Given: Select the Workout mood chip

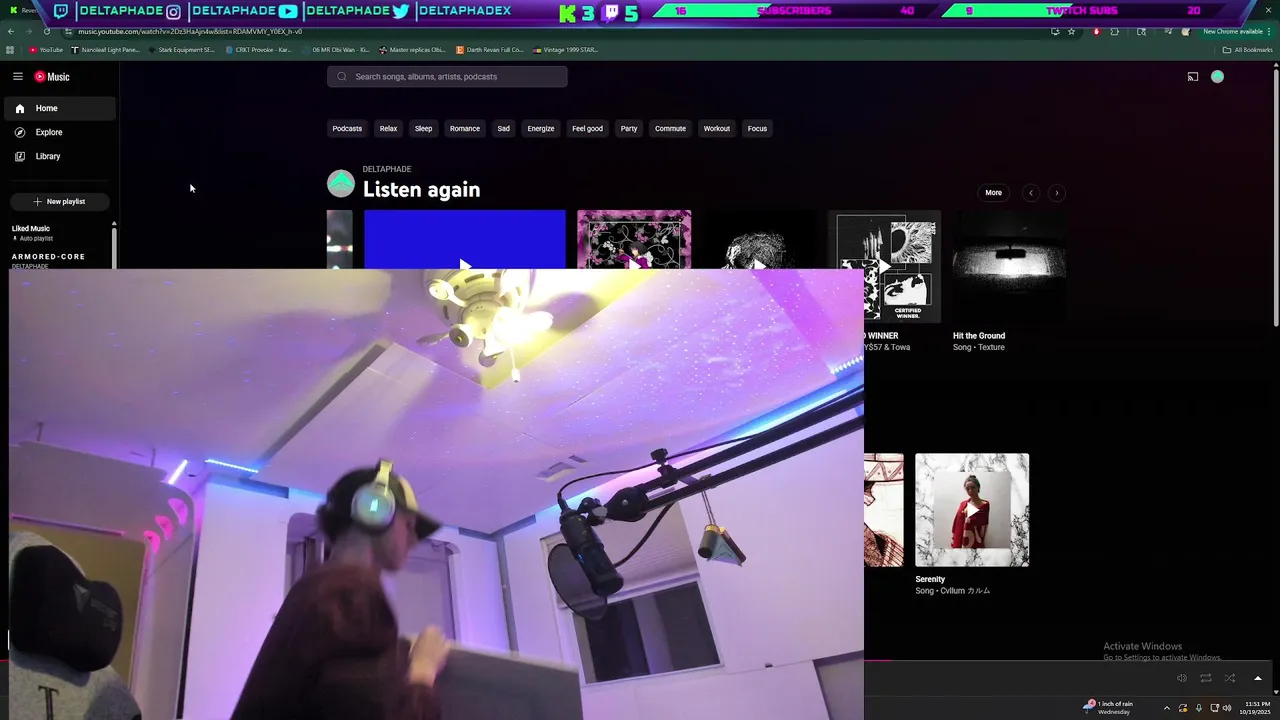Looking at the screenshot, I should click(x=717, y=128).
